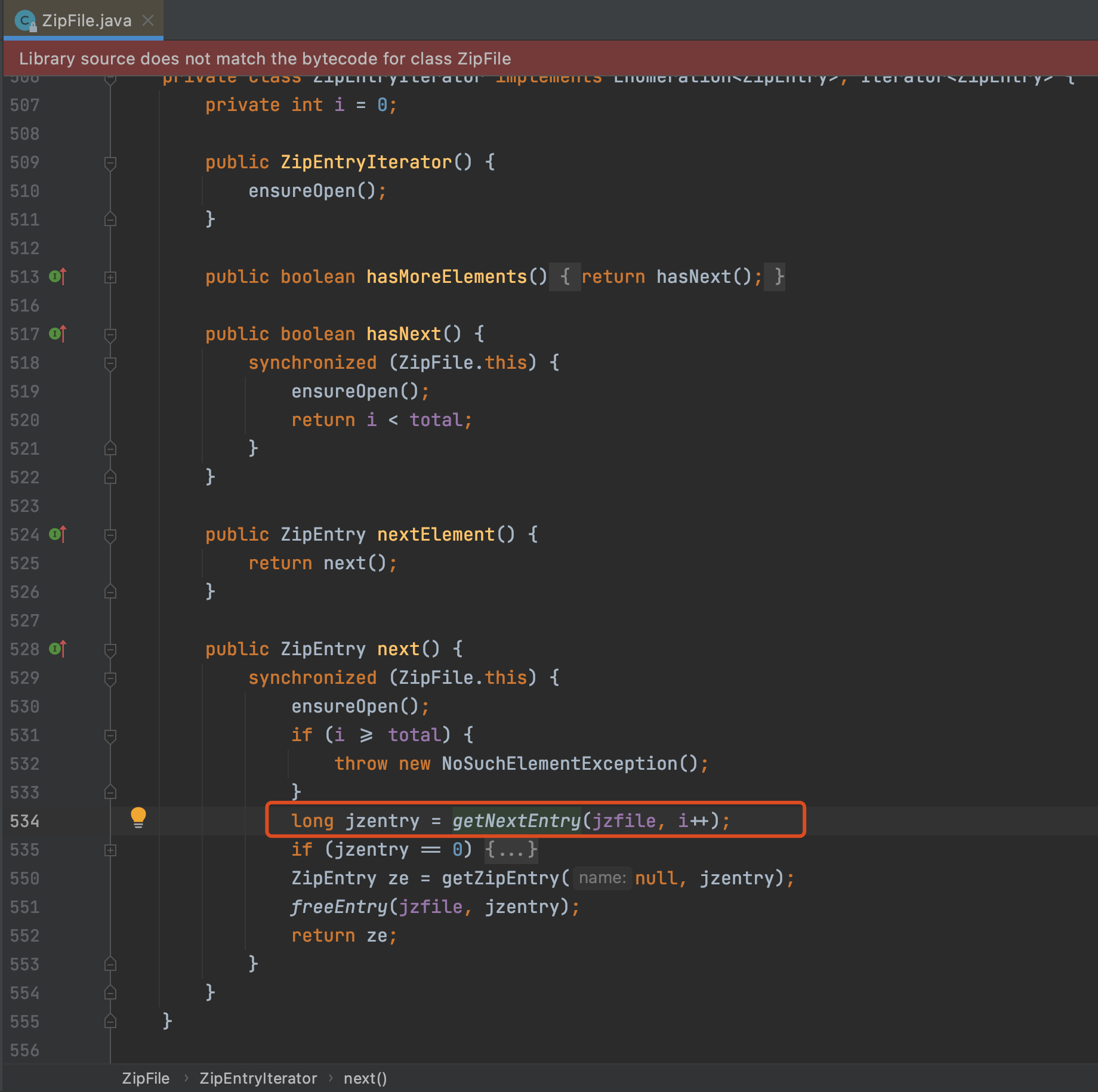Expand the folded if block on line 535
Viewport: 1098px width, 1092px height.
click(110, 850)
